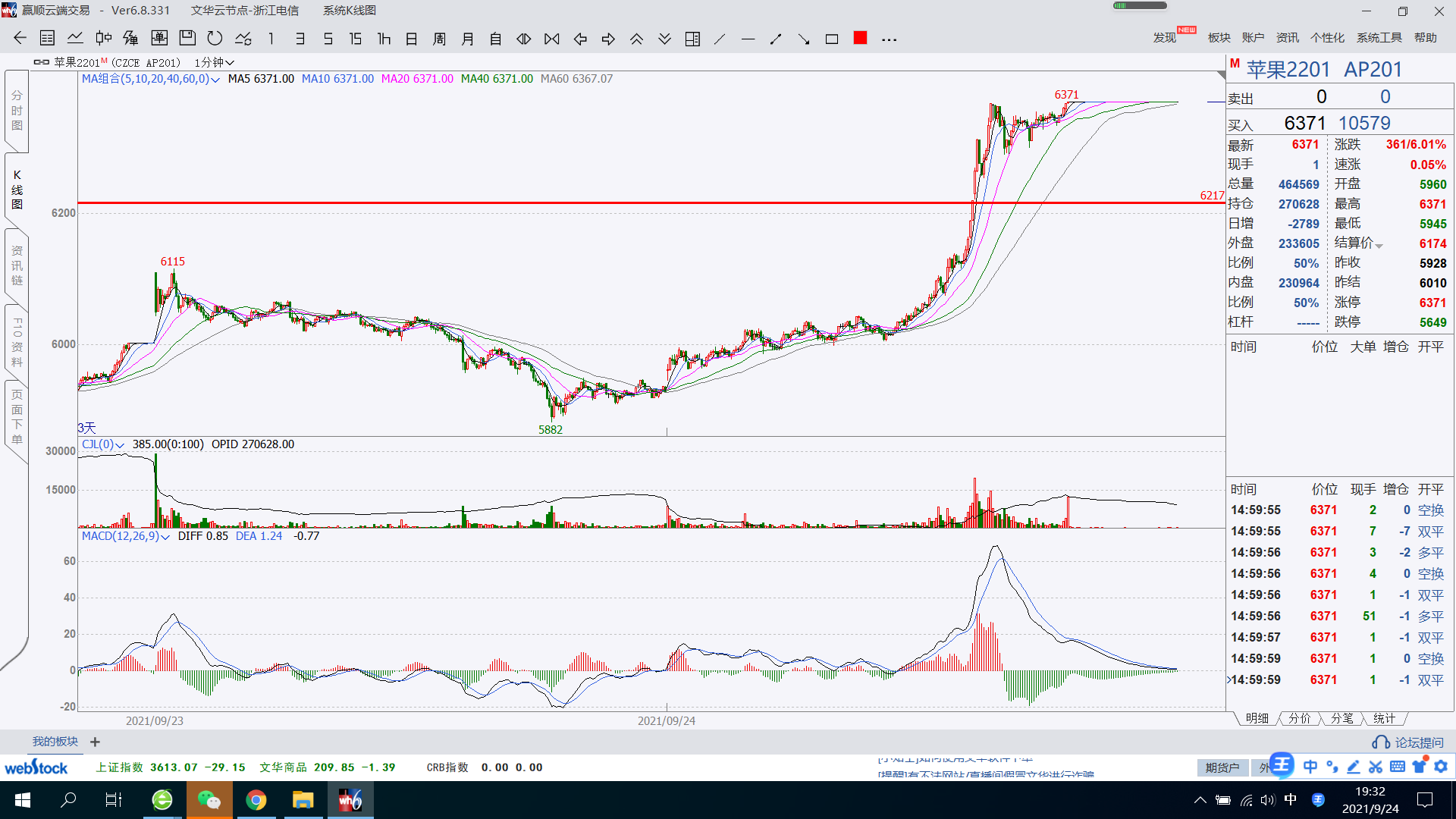Click the more options ellipsis icon
The image size is (1456, 819).
click(x=889, y=39)
